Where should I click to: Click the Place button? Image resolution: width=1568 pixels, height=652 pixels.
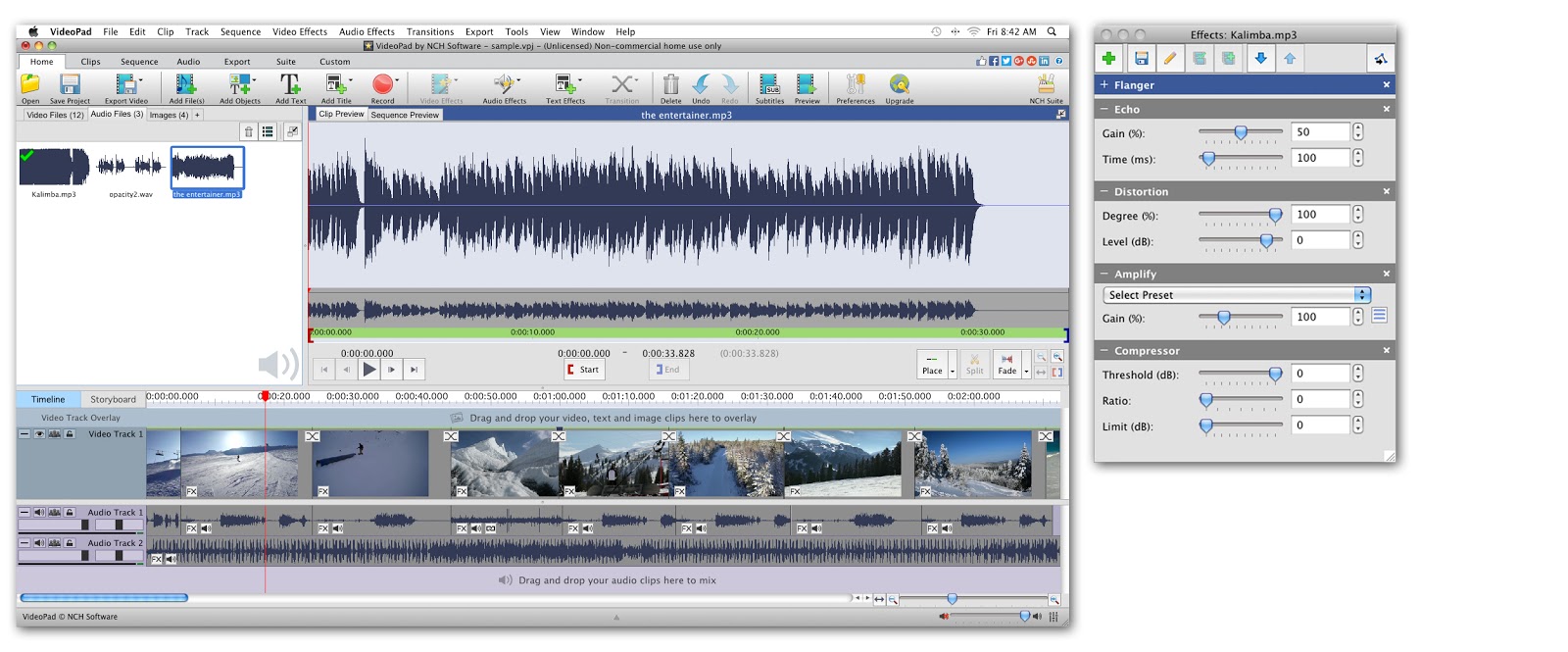[x=932, y=364]
